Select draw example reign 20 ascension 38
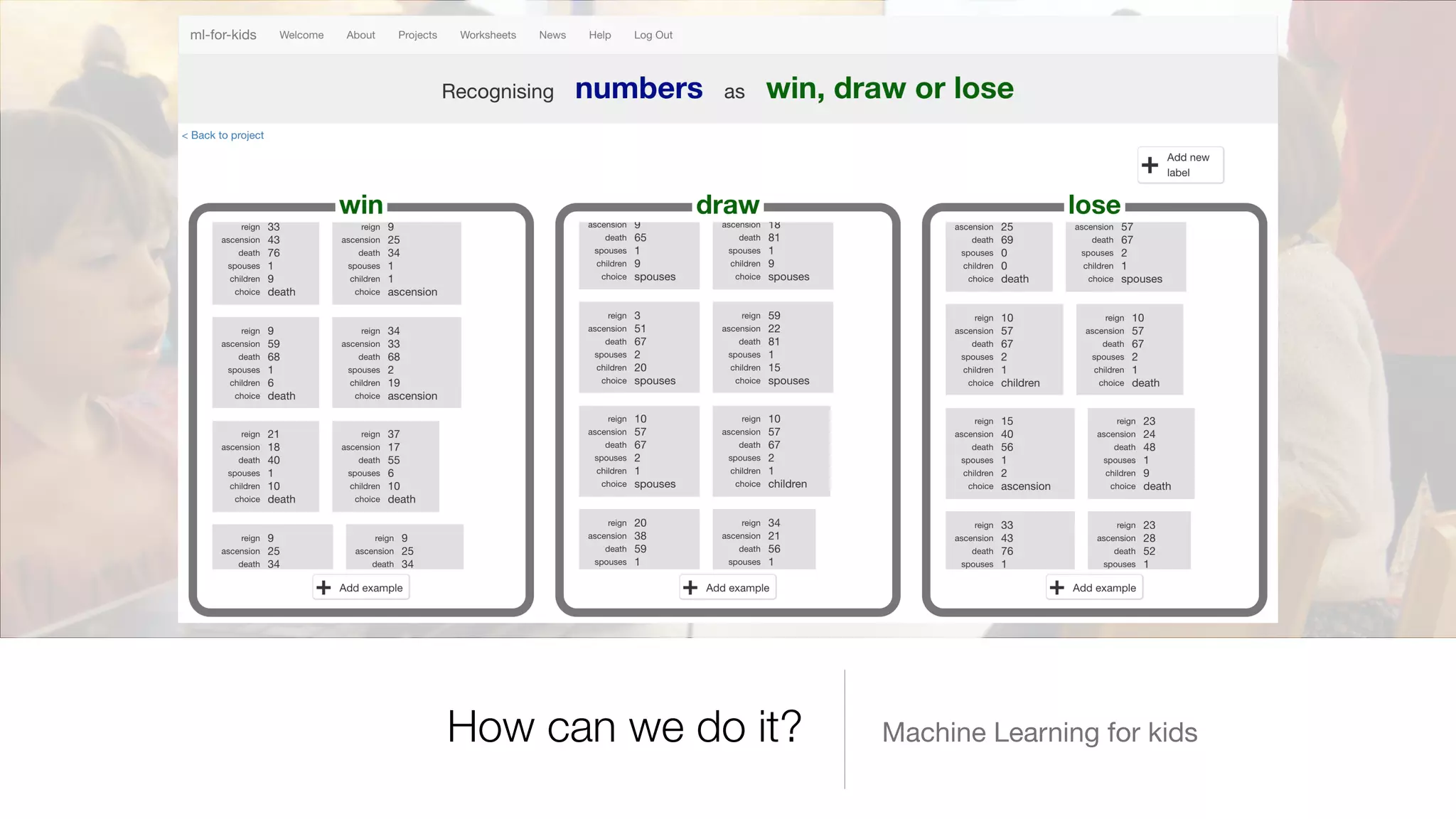Screen dimensions: 1456x819 coord(639,539)
